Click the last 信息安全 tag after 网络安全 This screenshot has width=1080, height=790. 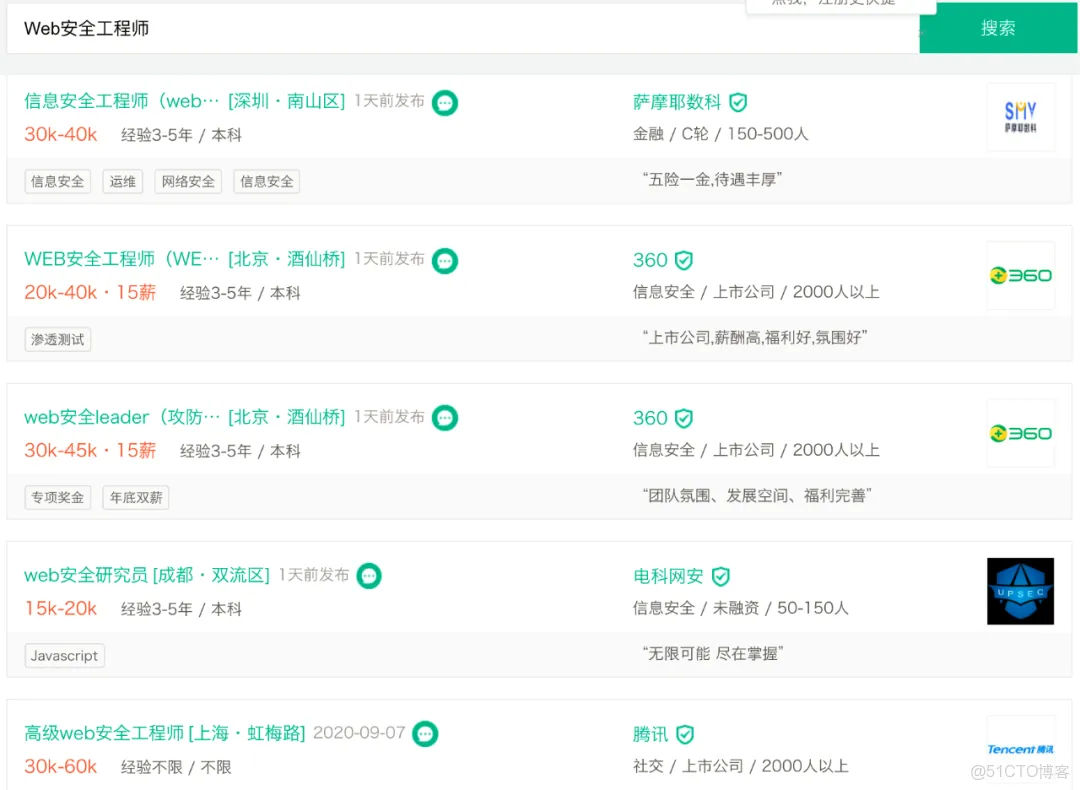click(x=267, y=181)
